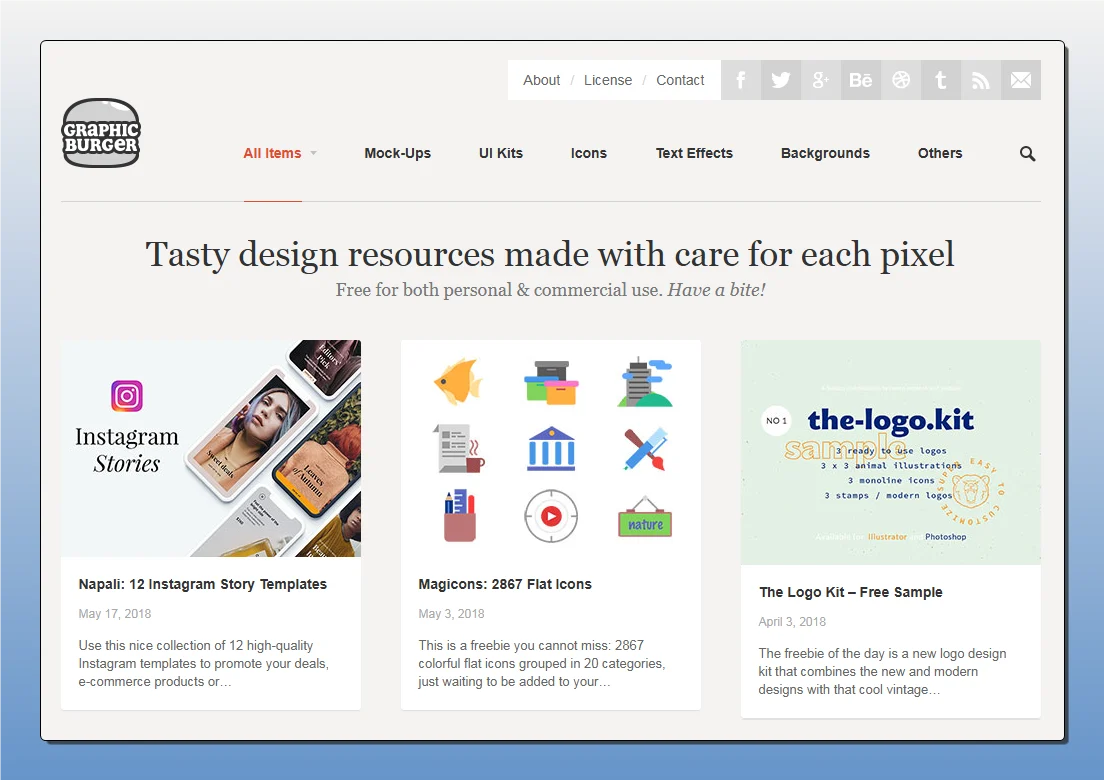Click the Magicons: 2867 Flat Icons title

(x=505, y=584)
